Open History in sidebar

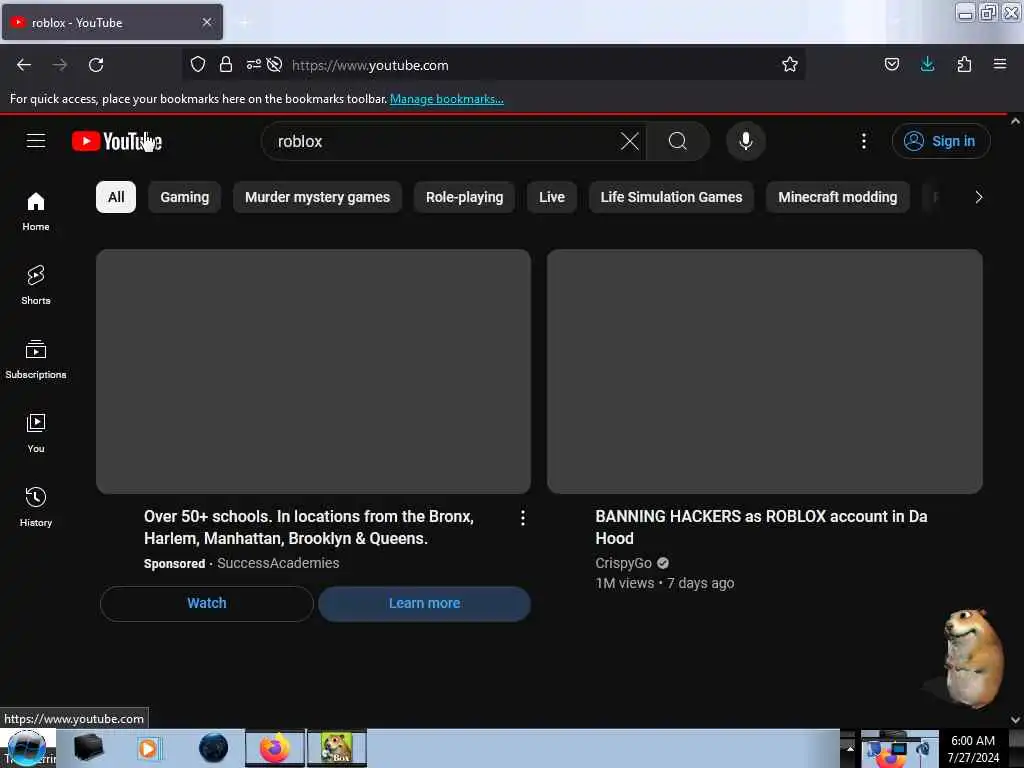(36, 507)
